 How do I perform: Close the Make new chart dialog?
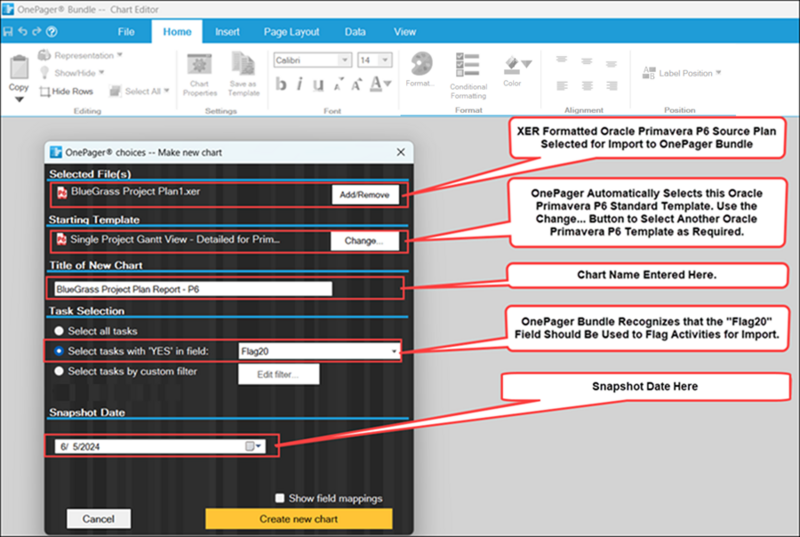pos(401,152)
